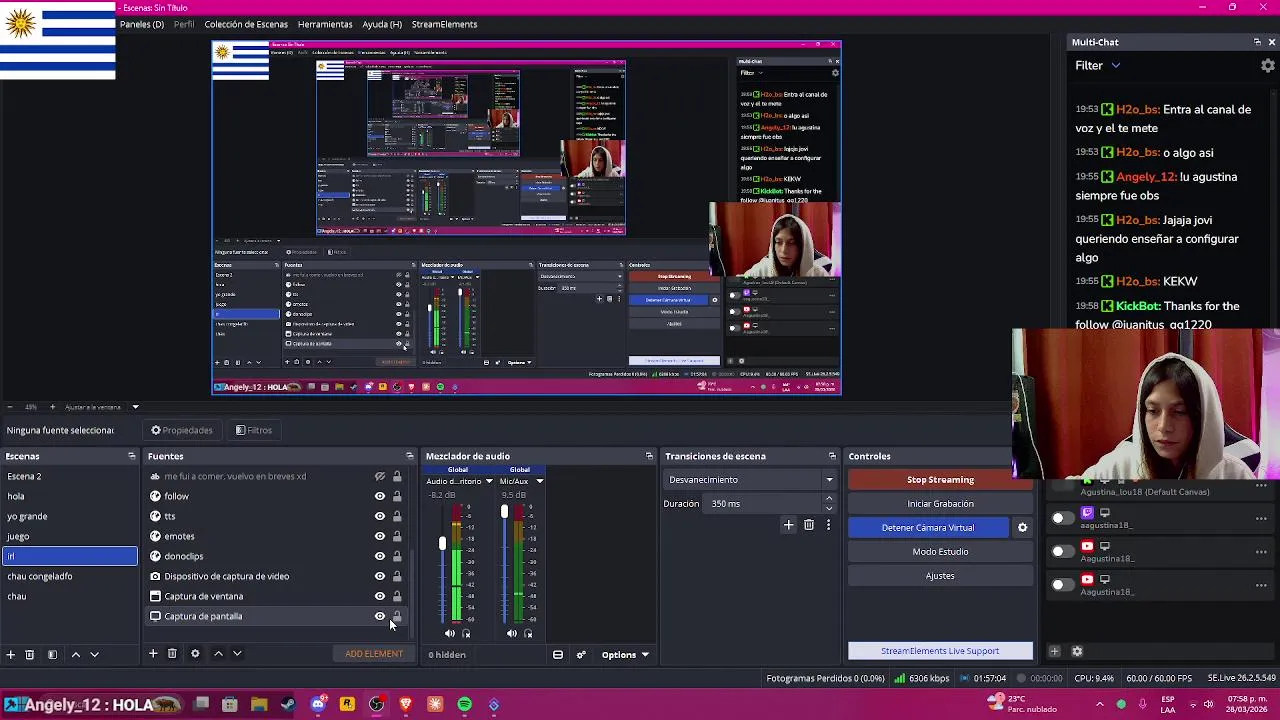
Task: Adjust the Audio del escritorio volume fader
Action: pos(442,543)
